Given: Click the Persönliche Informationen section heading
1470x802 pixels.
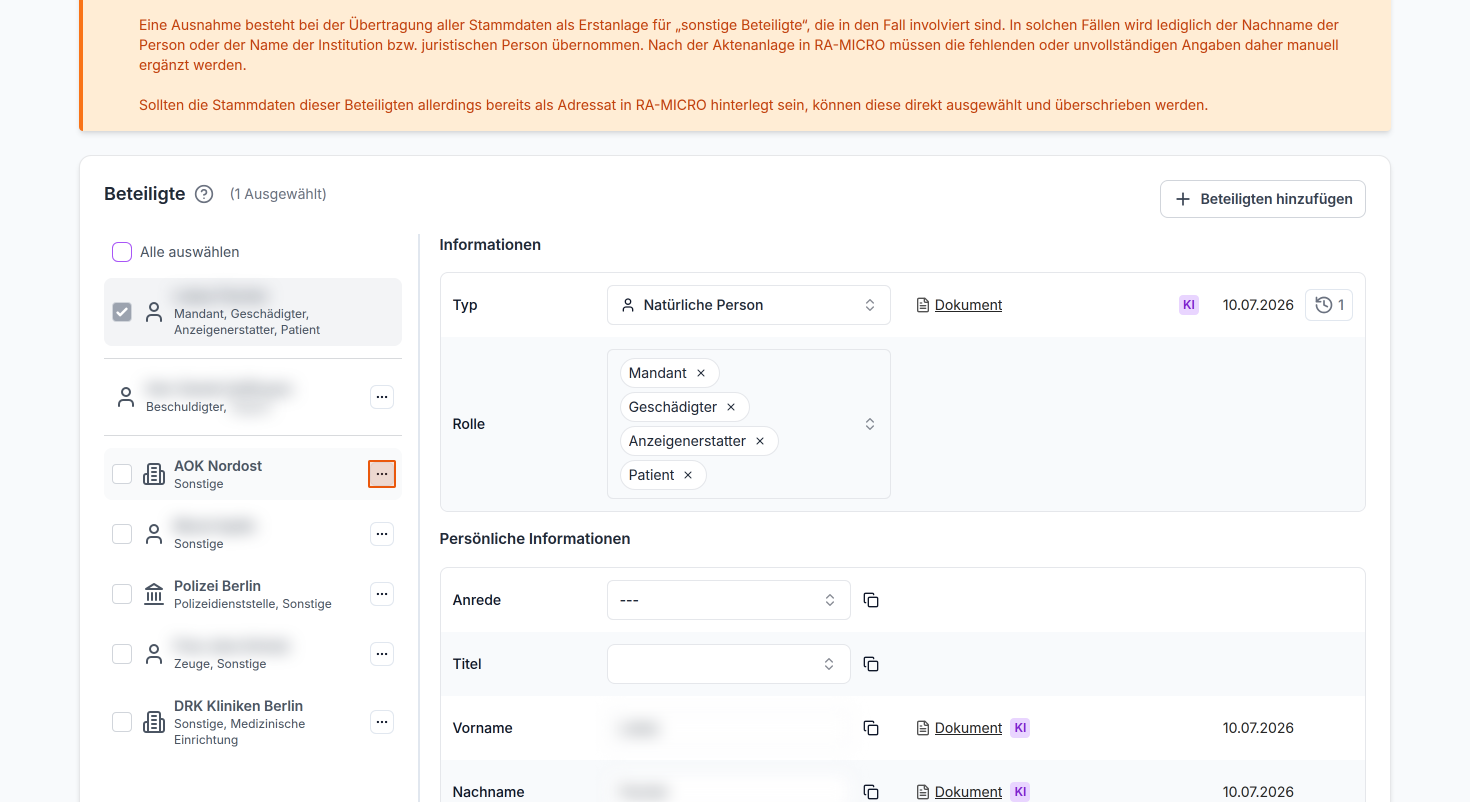Looking at the screenshot, I should 535,539.
